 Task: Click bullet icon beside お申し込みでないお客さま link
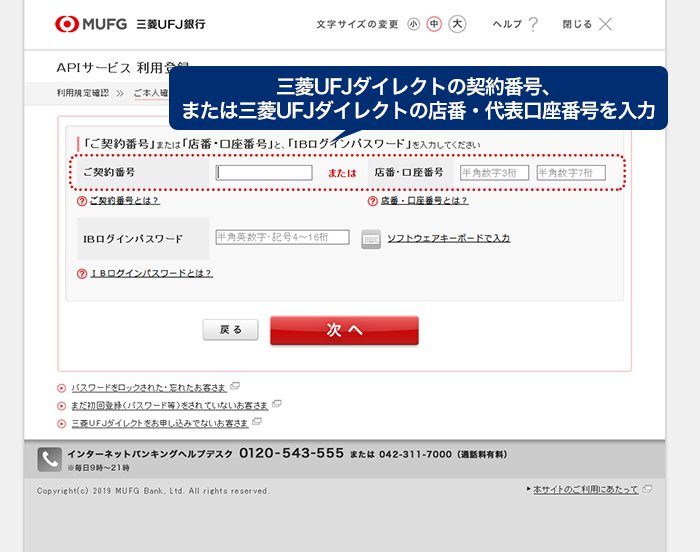(x=62, y=424)
